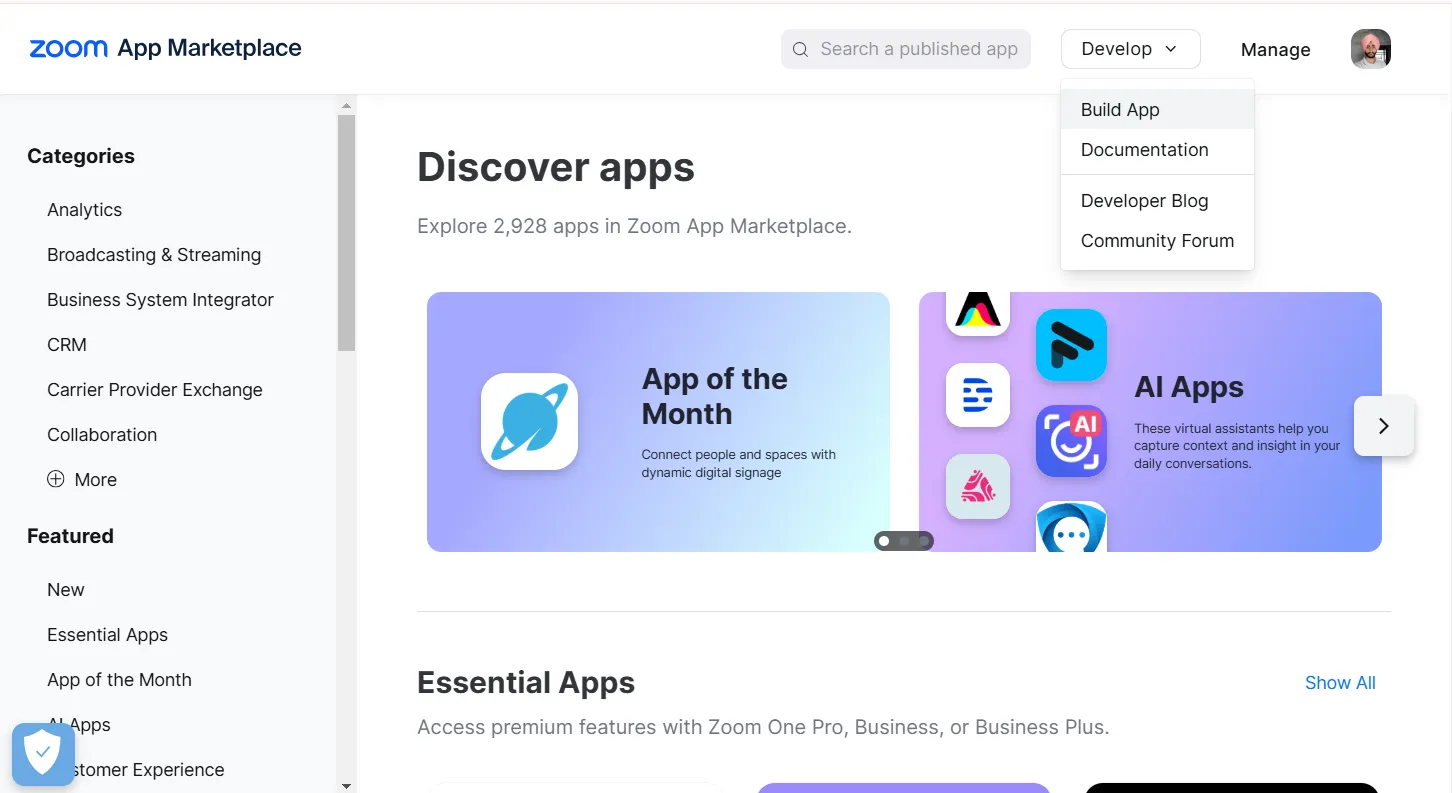The image size is (1452, 793).
Task: Select the Collaboration category
Action: [x=102, y=435]
